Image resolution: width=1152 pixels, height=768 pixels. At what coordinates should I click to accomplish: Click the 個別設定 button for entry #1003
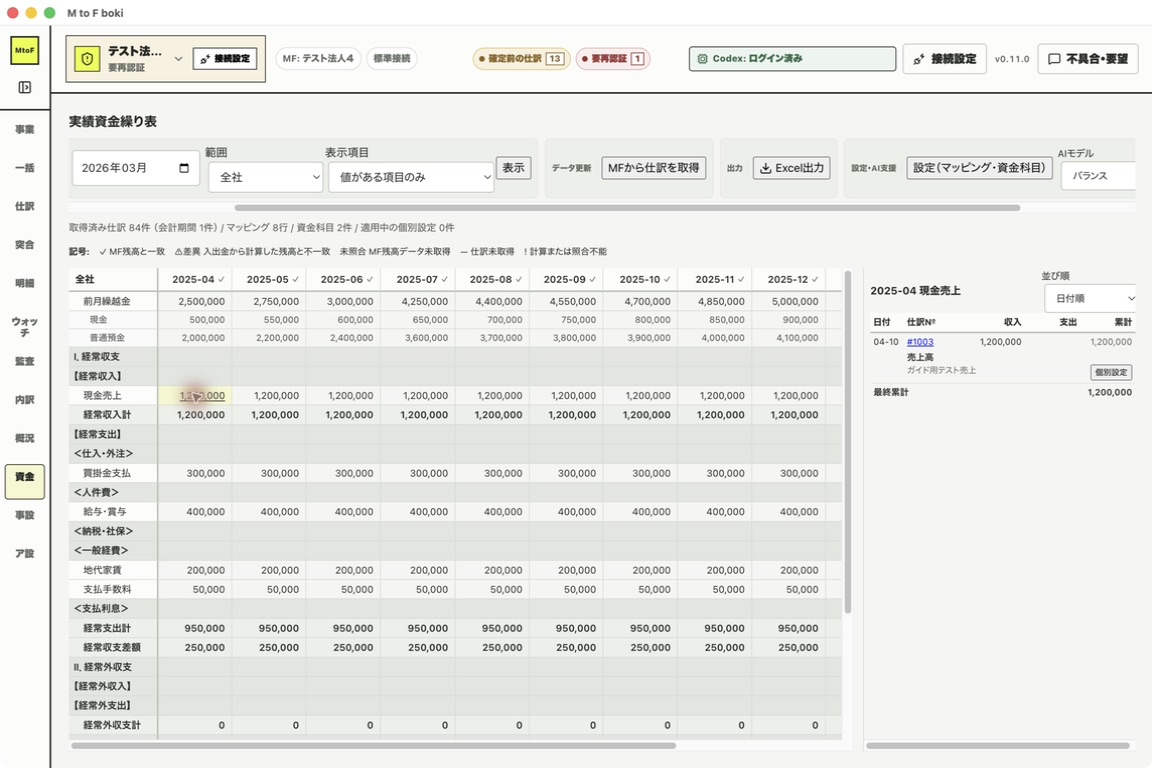[1110, 372]
